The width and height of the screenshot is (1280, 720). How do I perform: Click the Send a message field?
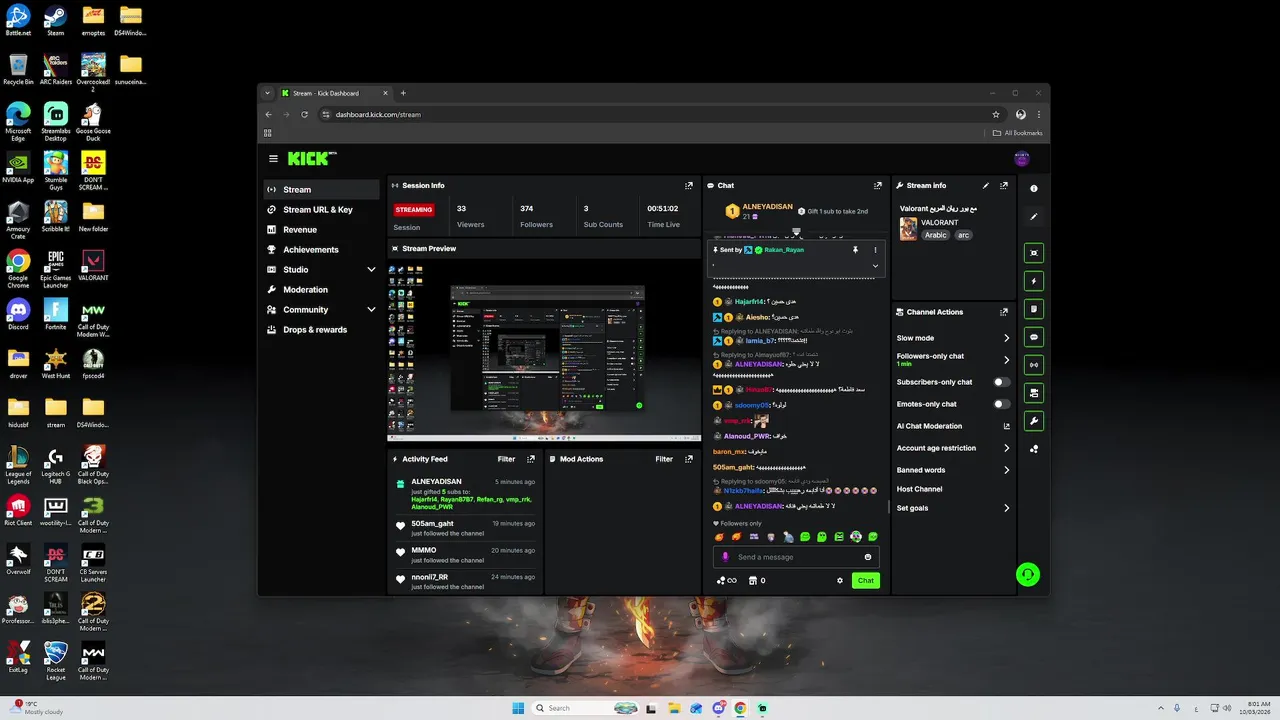(x=797, y=557)
